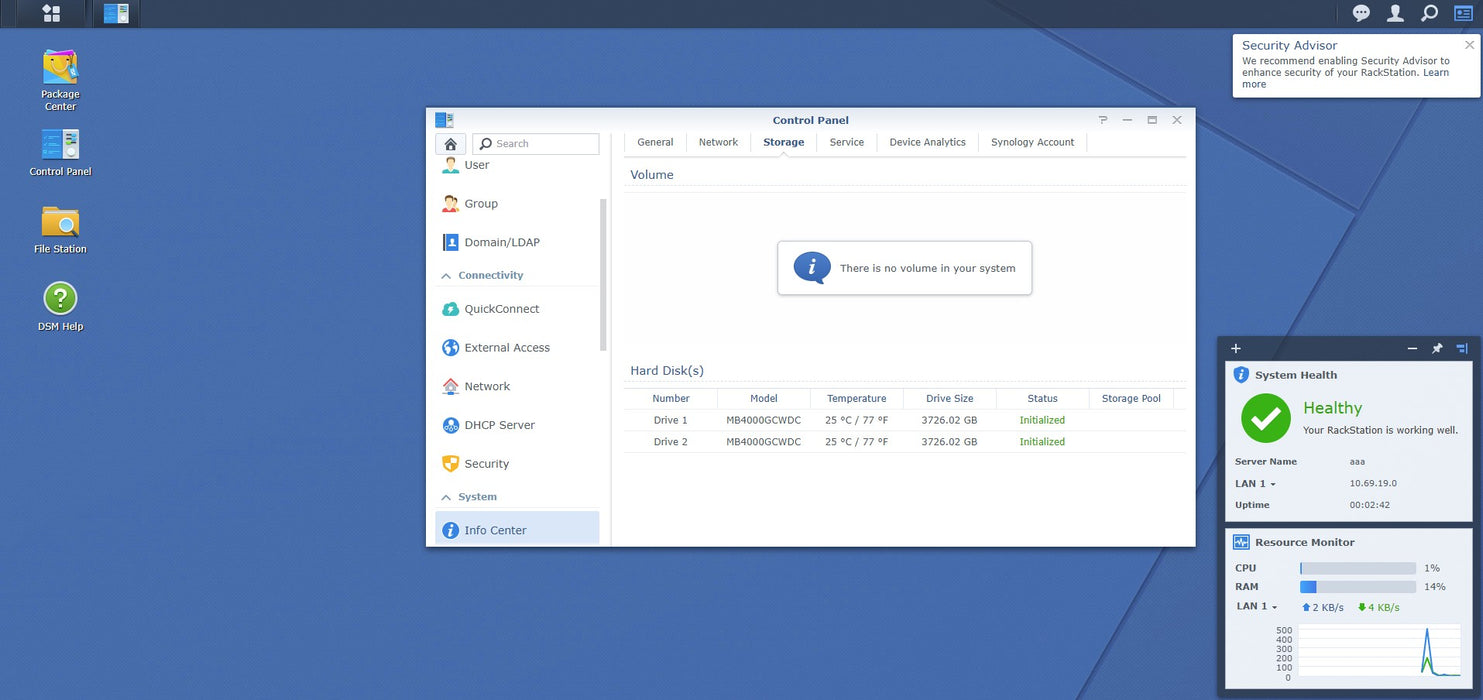Image resolution: width=1483 pixels, height=700 pixels.
Task: Select External Access in the sidebar
Action: 517,348
